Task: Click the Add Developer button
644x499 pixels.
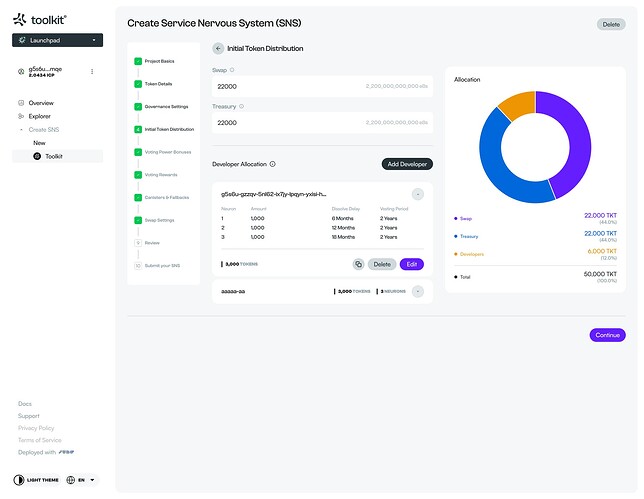Action: click(x=407, y=164)
